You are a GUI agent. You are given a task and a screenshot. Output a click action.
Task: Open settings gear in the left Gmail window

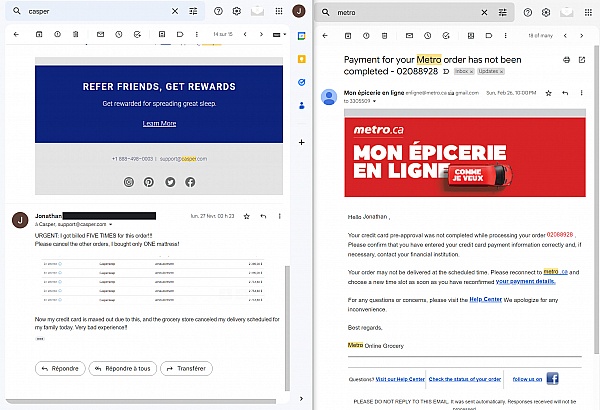coord(236,12)
